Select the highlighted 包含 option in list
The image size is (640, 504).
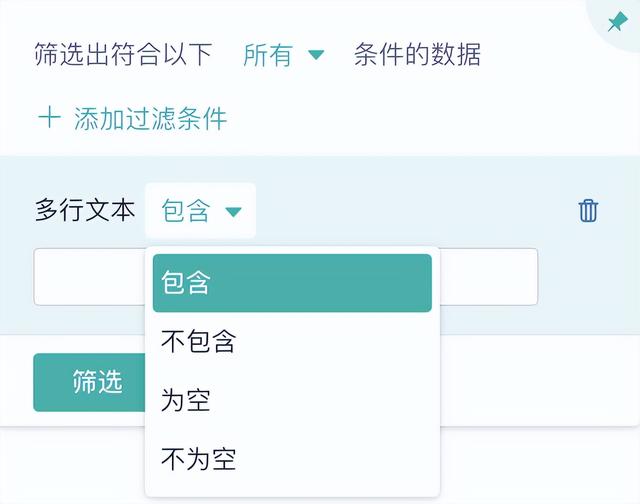tap(292, 283)
